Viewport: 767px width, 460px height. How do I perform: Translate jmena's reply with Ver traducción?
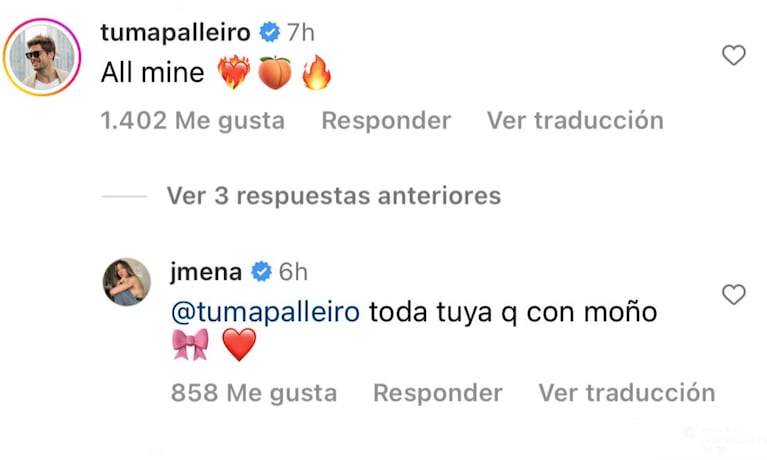coord(627,393)
